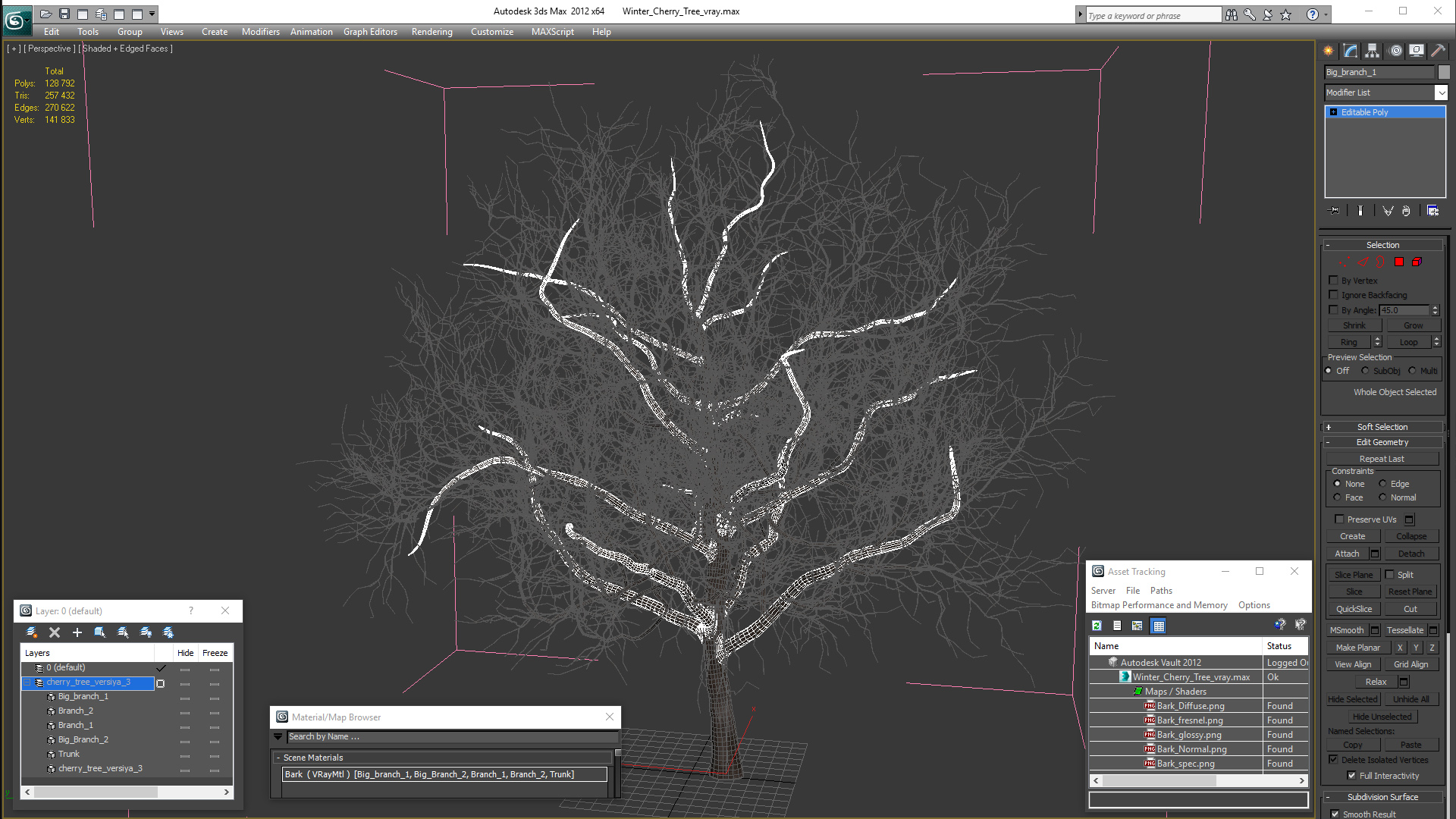The height and width of the screenshot is (819, 1456).
Task: Create a new layer in Layer manager
Action: tap(32, 632)
